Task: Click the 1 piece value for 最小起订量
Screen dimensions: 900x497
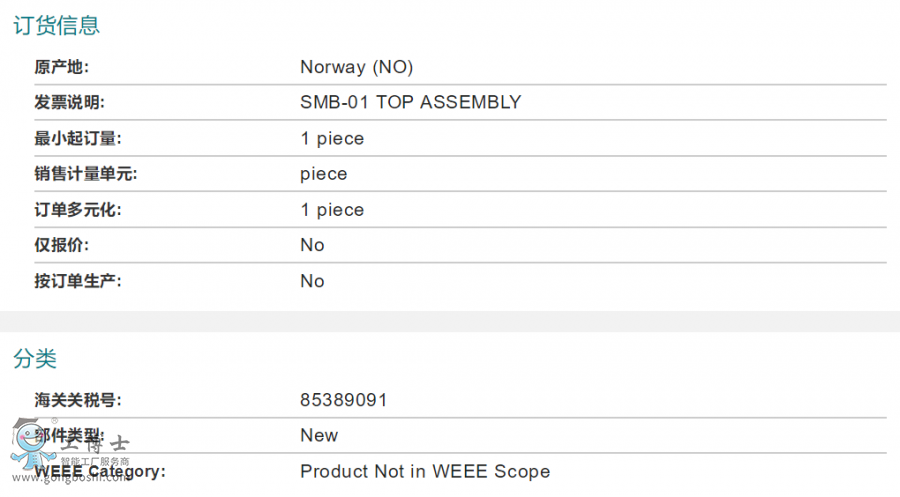Action: point(332,138)
